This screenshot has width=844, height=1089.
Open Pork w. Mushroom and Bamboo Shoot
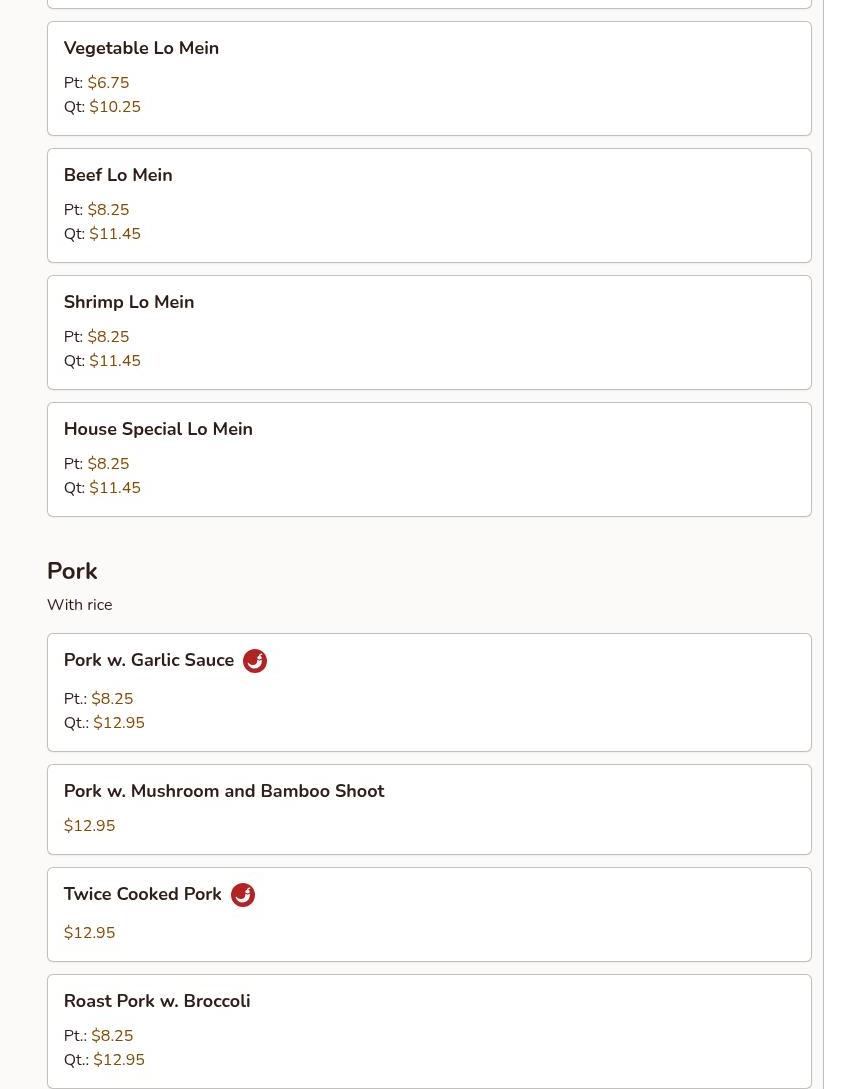click(x=224, y=791)
